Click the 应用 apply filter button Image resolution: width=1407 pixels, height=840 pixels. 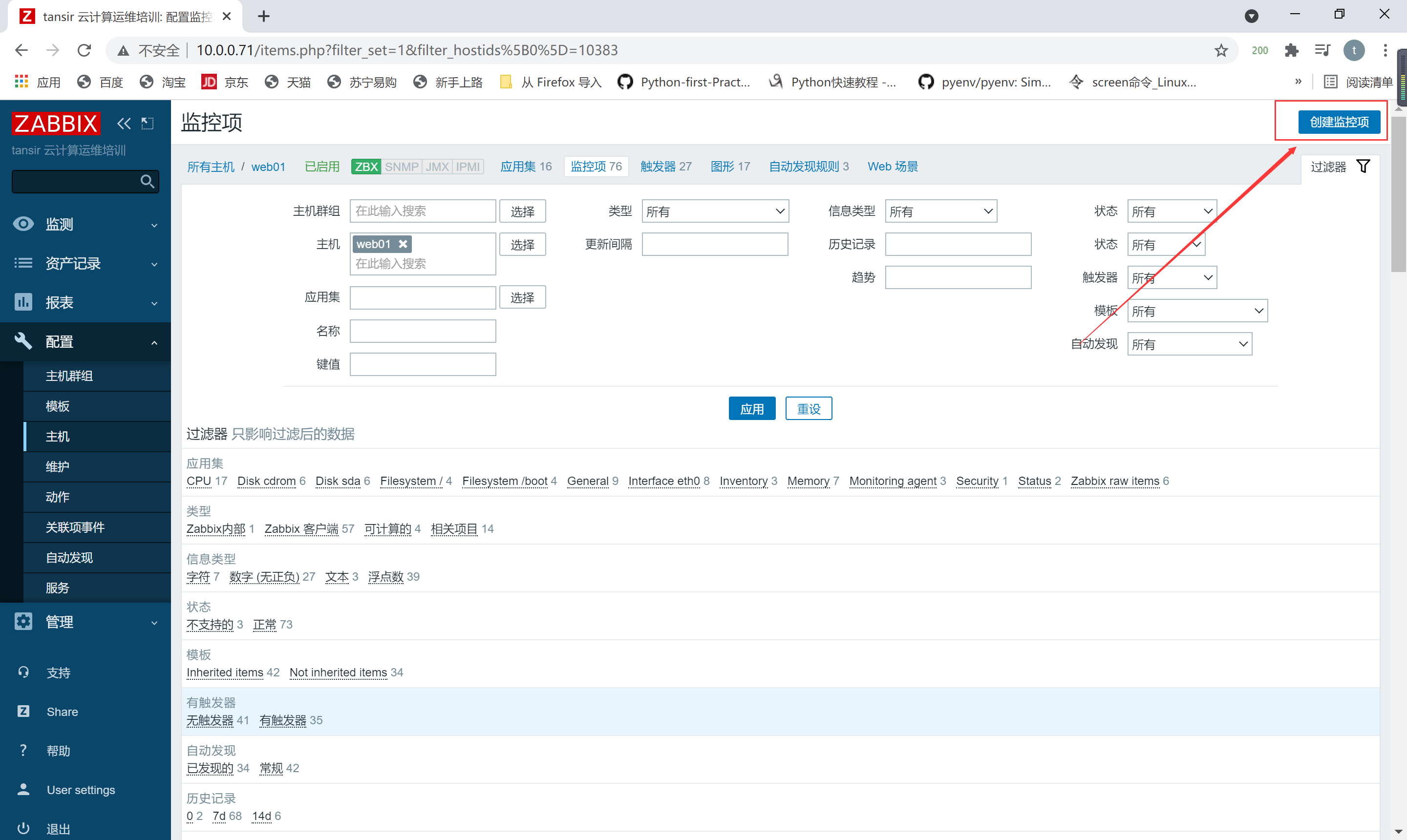752,409
